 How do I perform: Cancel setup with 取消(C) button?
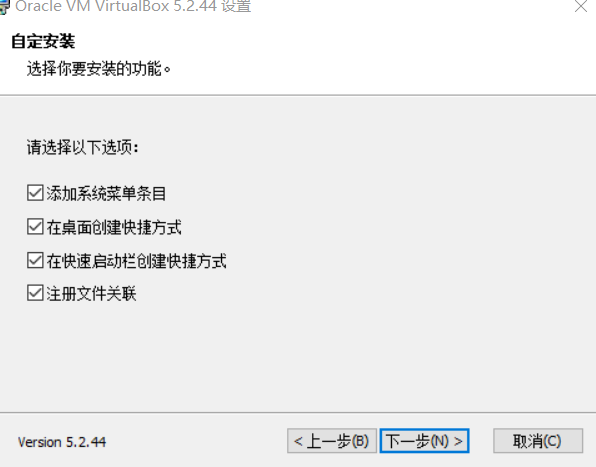(x=538, y=441)
